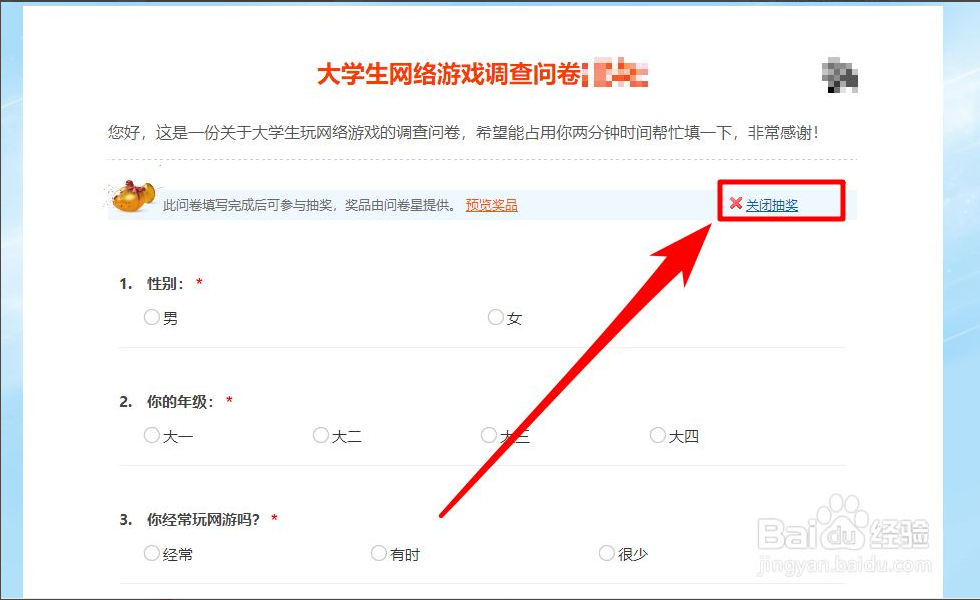Screen dimensions: 980x600
Task: Click the red X icon beside 关闭抽奖
Action: (x=736, y=204)
